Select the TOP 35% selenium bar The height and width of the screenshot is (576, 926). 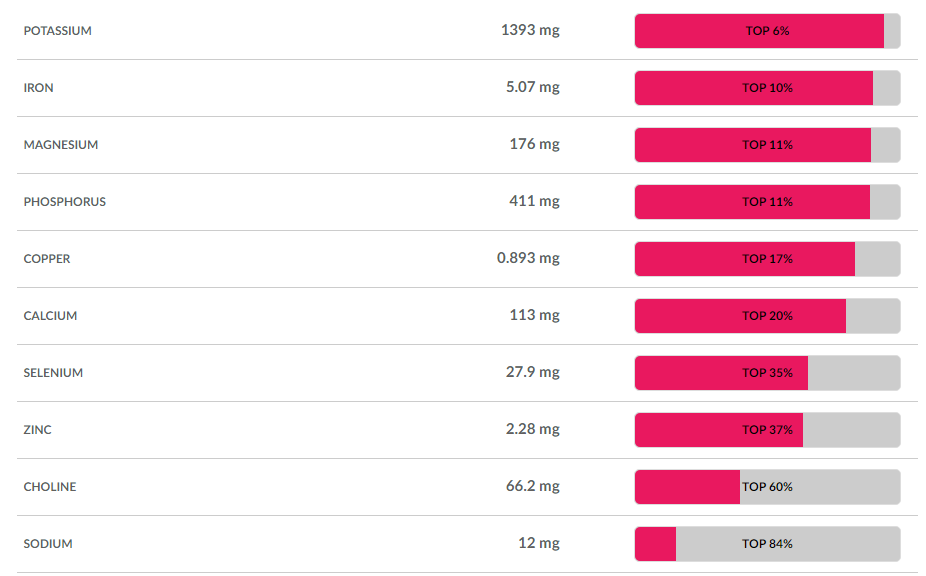(x=767, y=373)
